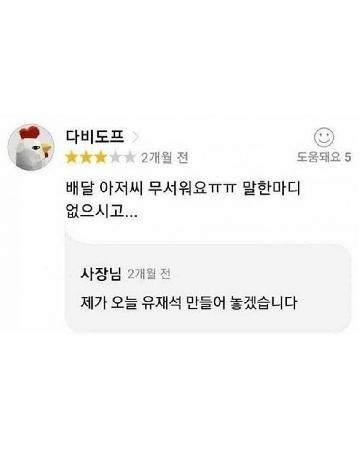
Task: Click the ㅠㅠ crying emoticon in the review
Action: pos(221,189)
